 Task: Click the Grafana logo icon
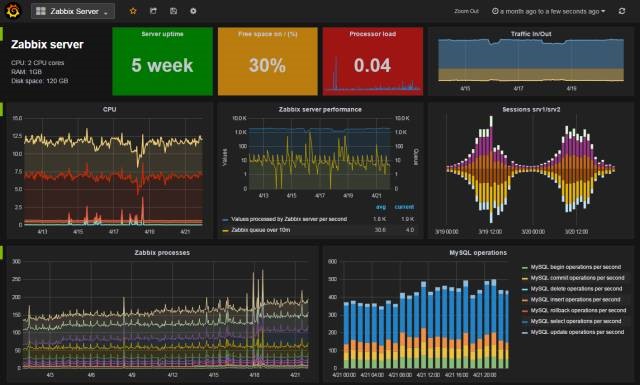coord(13,11)
